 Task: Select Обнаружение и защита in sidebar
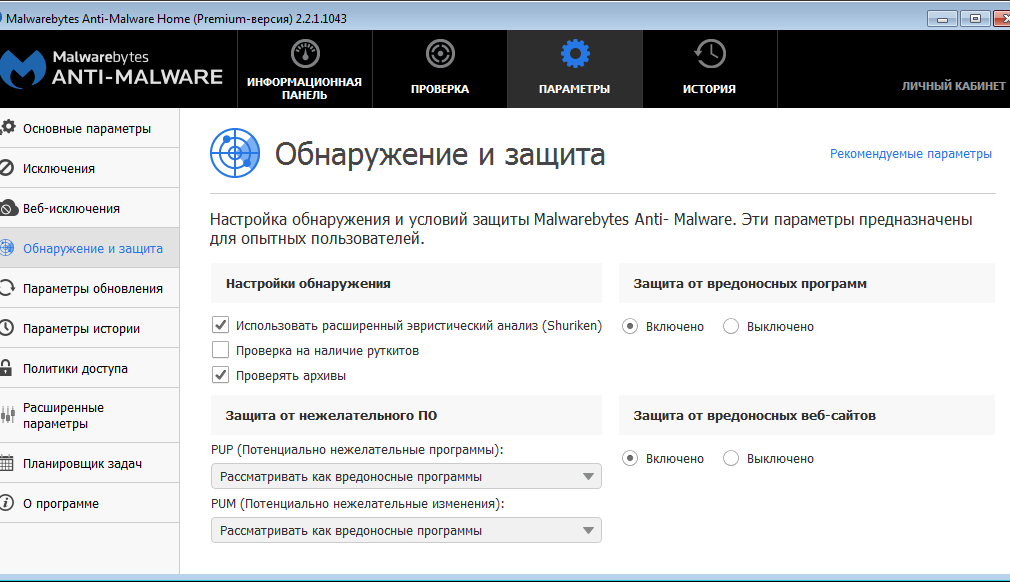pyautogui.click(x=90, y=248)
